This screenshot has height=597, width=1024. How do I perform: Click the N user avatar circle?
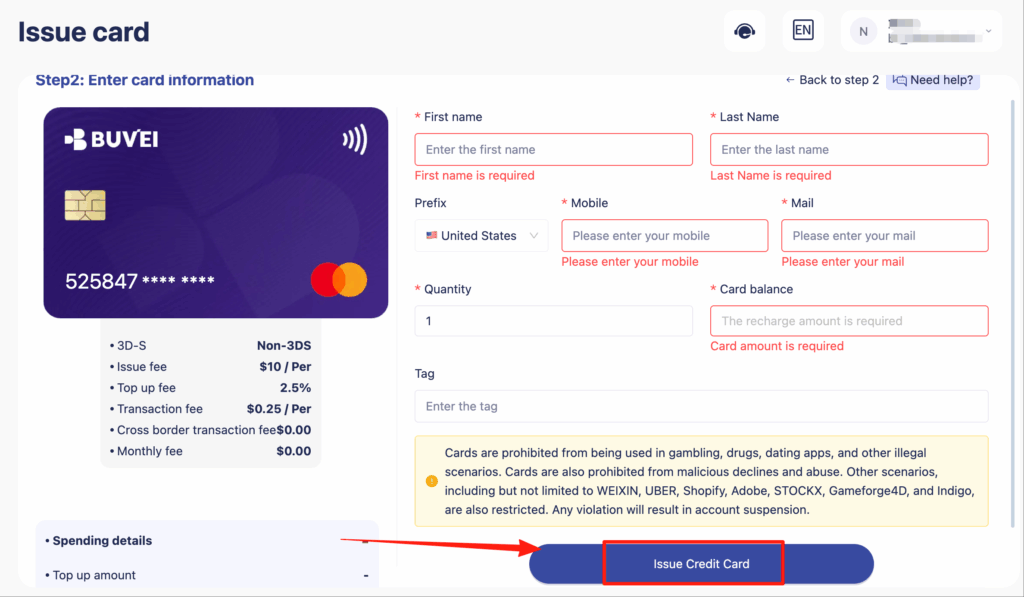tap(863, 31)
